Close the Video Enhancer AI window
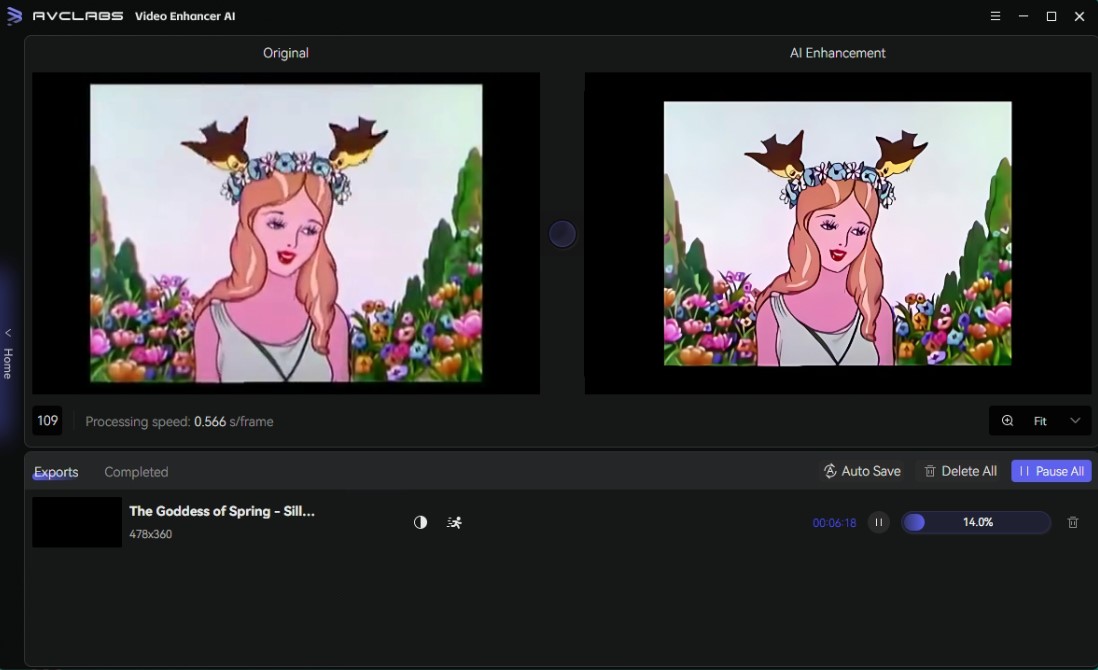The image size is (1098, 670). pos(1079,16)
